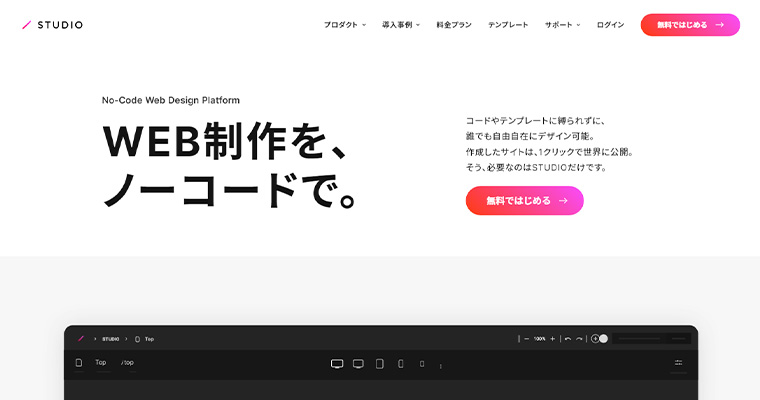Open the テンプレート page
760x400 pixels.
[508, 25]
